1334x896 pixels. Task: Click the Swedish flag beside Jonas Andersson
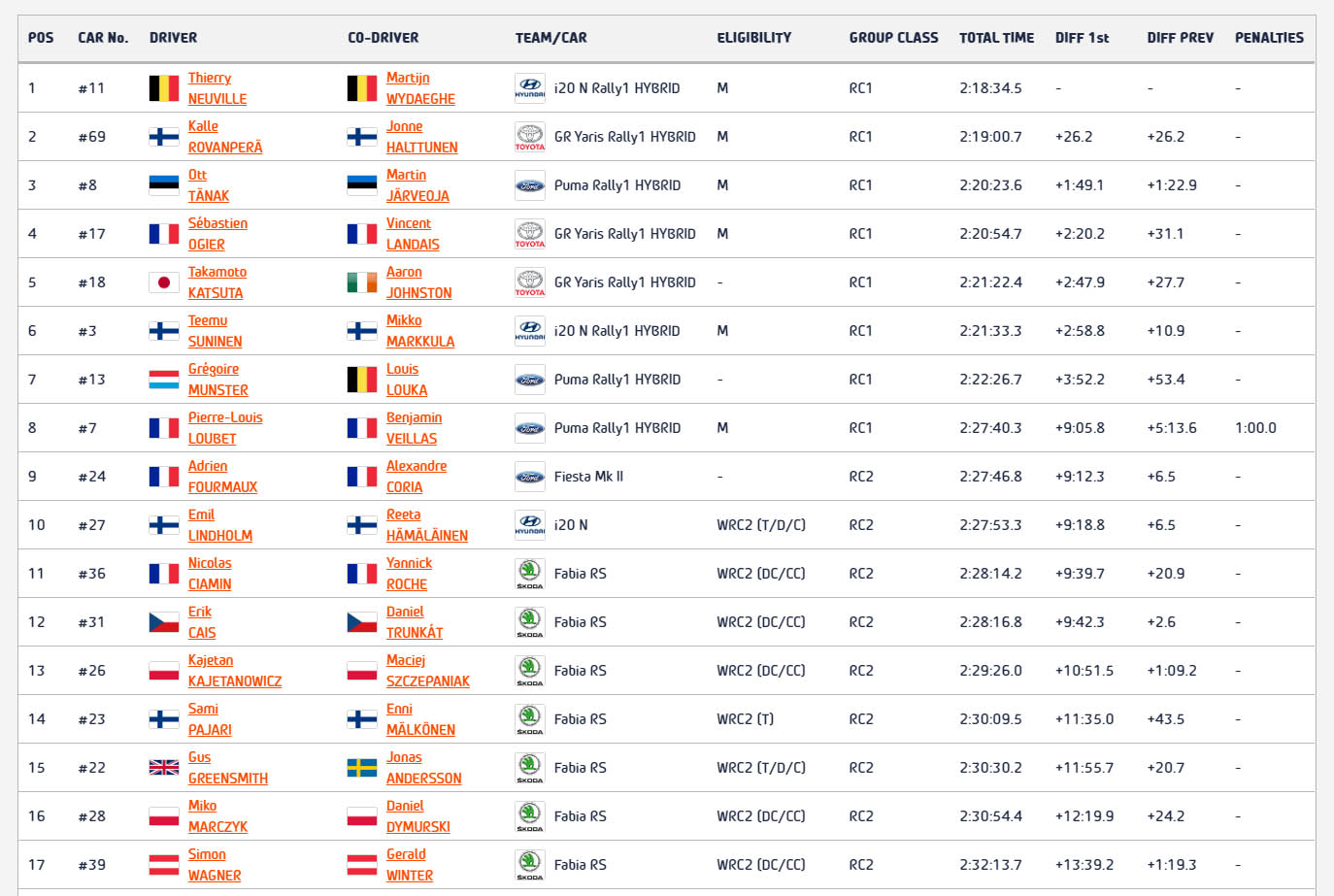[362, 768]
